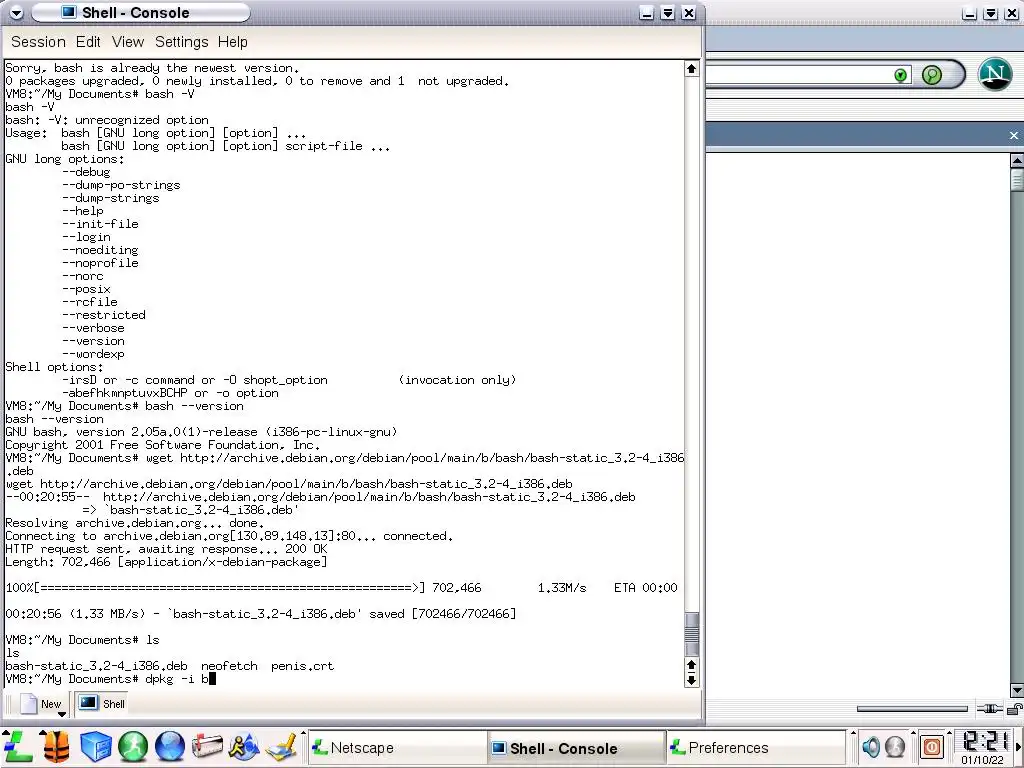The width and height of the screenshot is (1024, 768).
Task: Click Netscape page scrollbar down arrow
Action: click(x=1017, y=690)
